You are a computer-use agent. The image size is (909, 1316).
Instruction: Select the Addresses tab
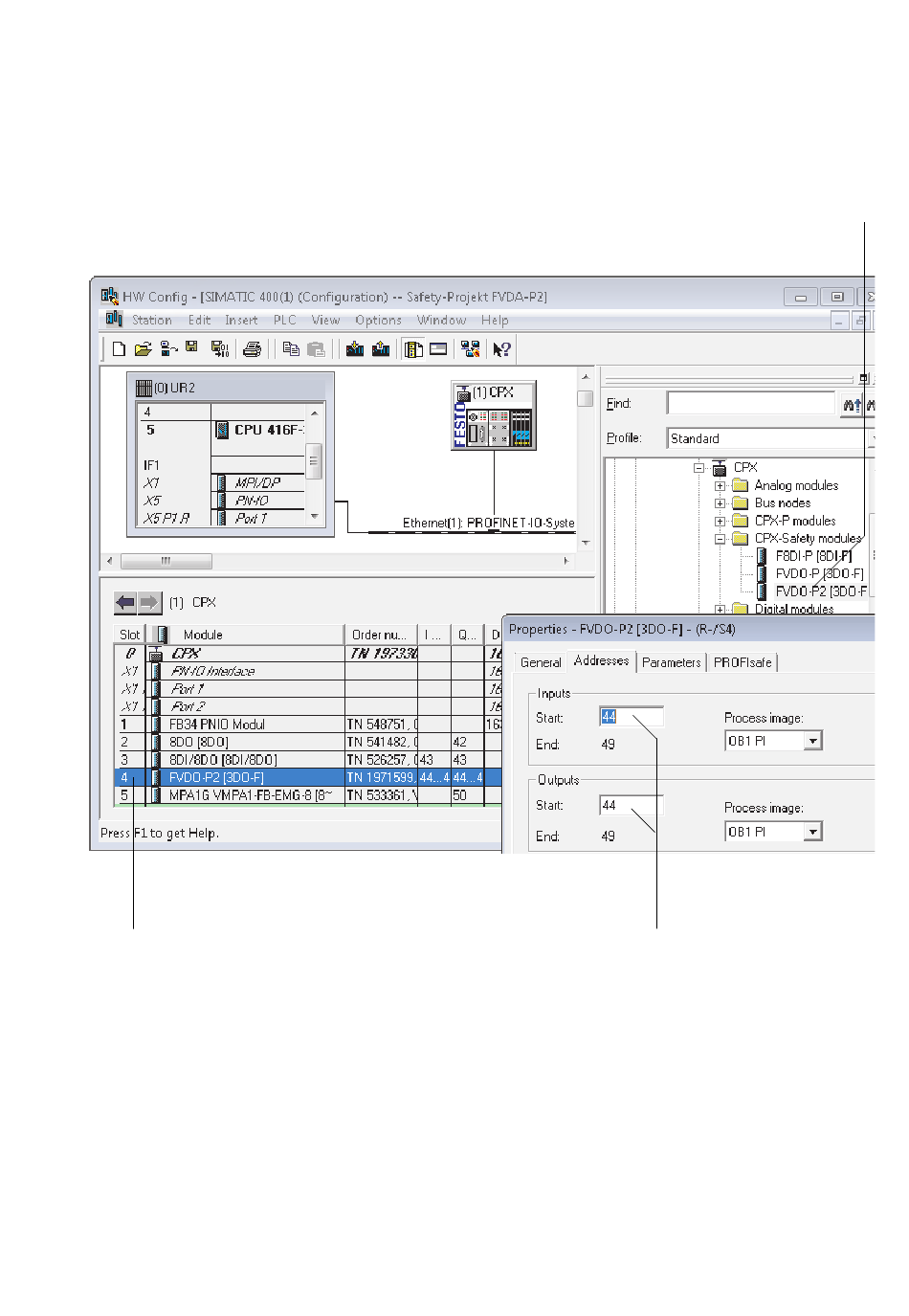pyautogui.click(x=602, y=660)
